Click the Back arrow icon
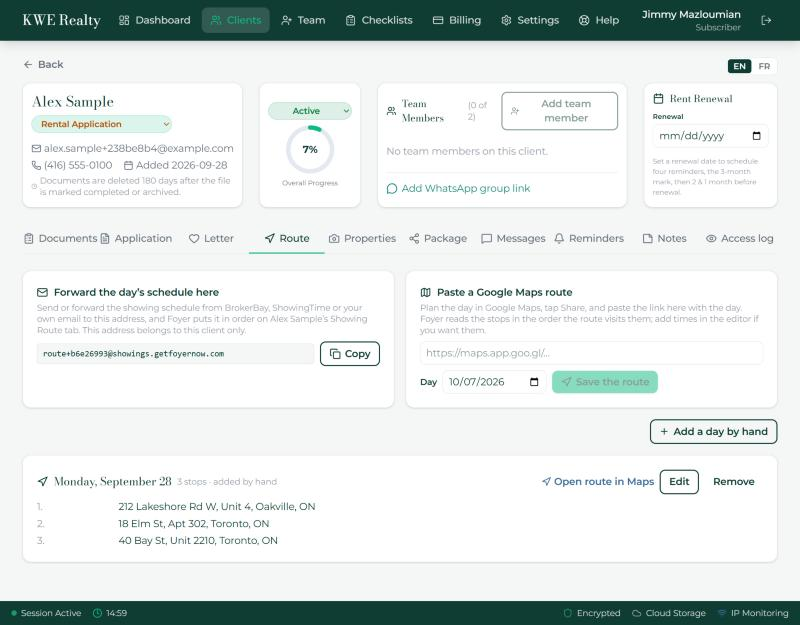This screenshot has height=625, width=800. (x=28, y=65)
